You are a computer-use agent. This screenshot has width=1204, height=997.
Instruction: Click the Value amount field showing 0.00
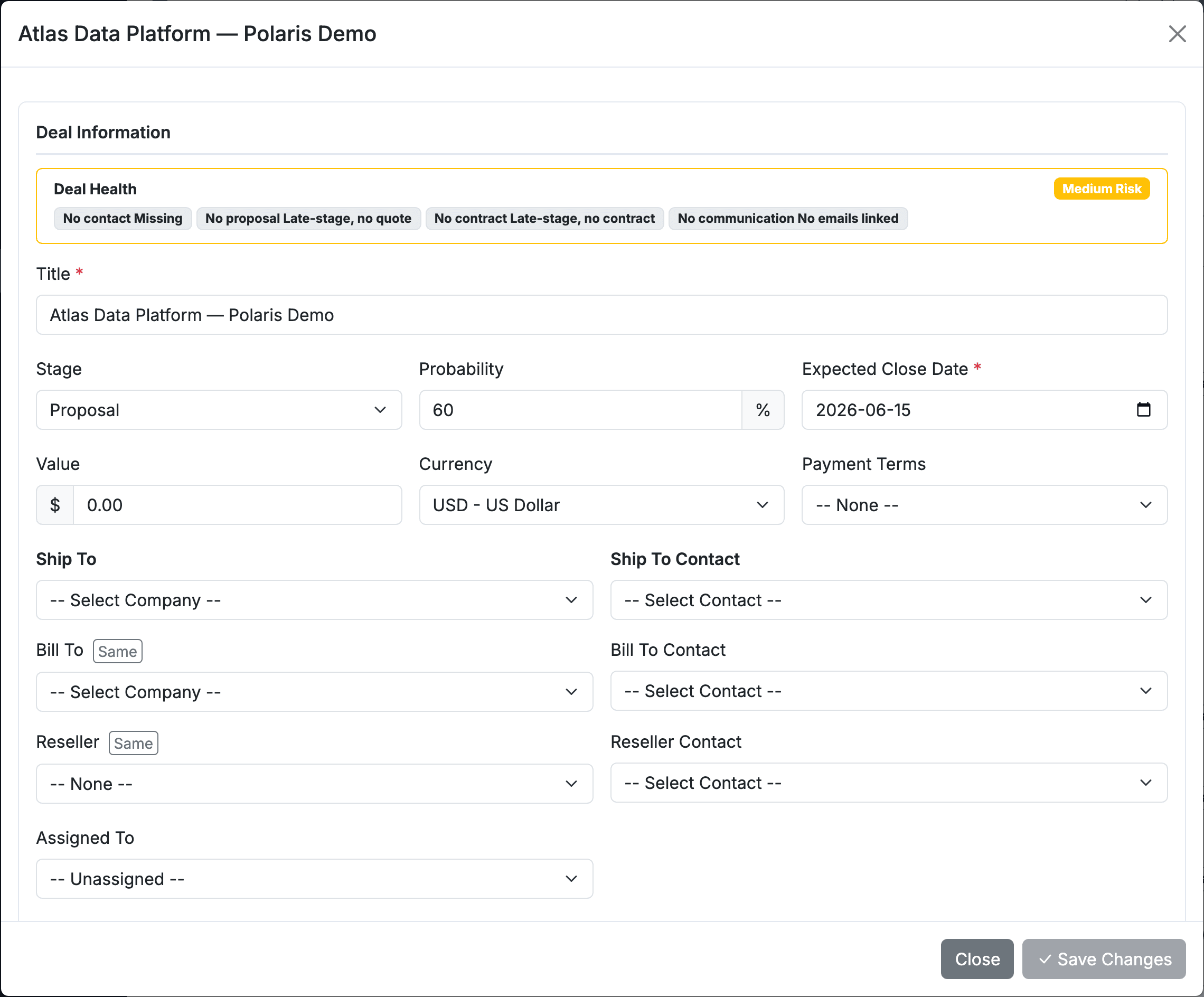(x=237, y=505)
